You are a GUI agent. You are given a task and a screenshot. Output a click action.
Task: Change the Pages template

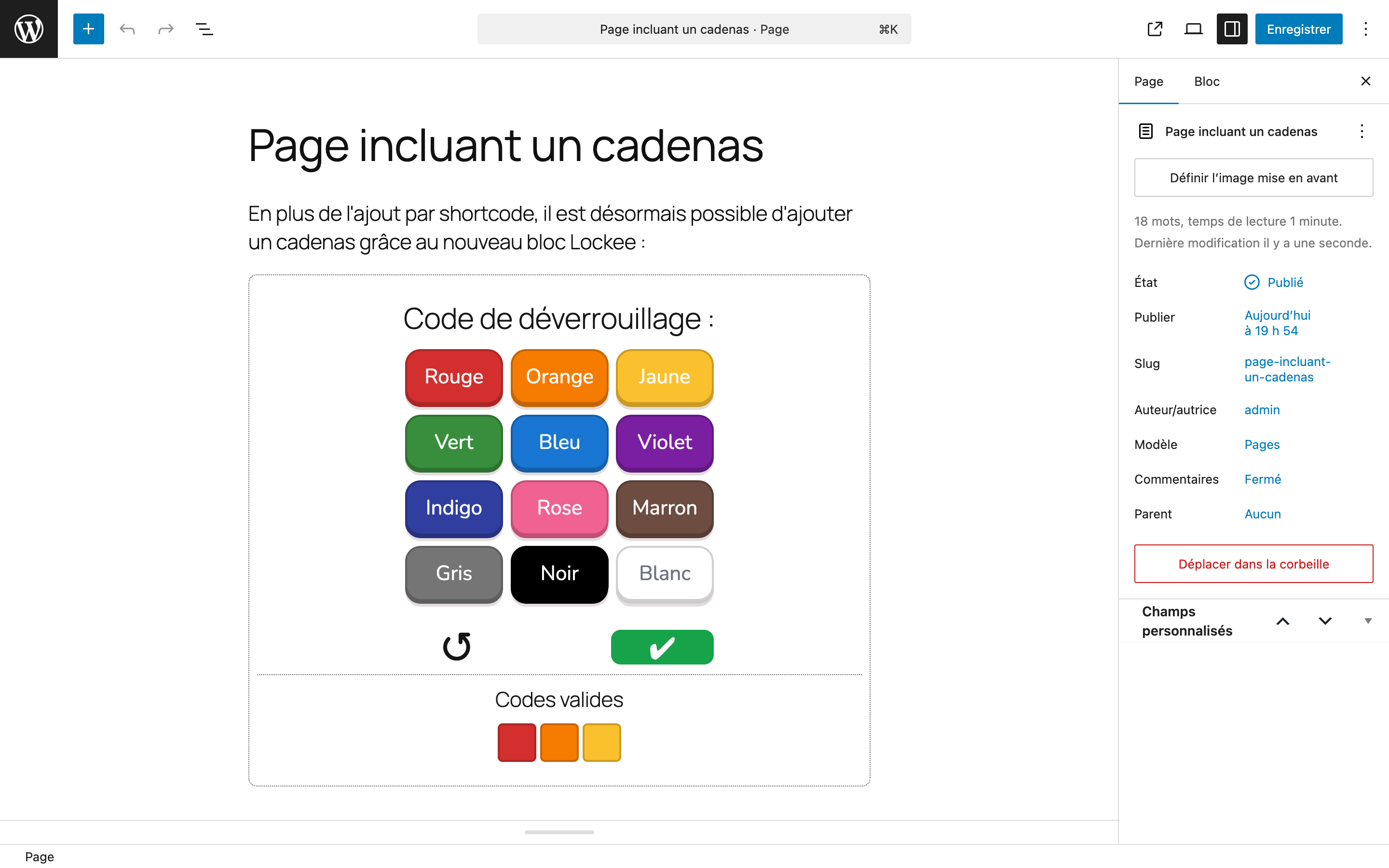point(1262,444)
